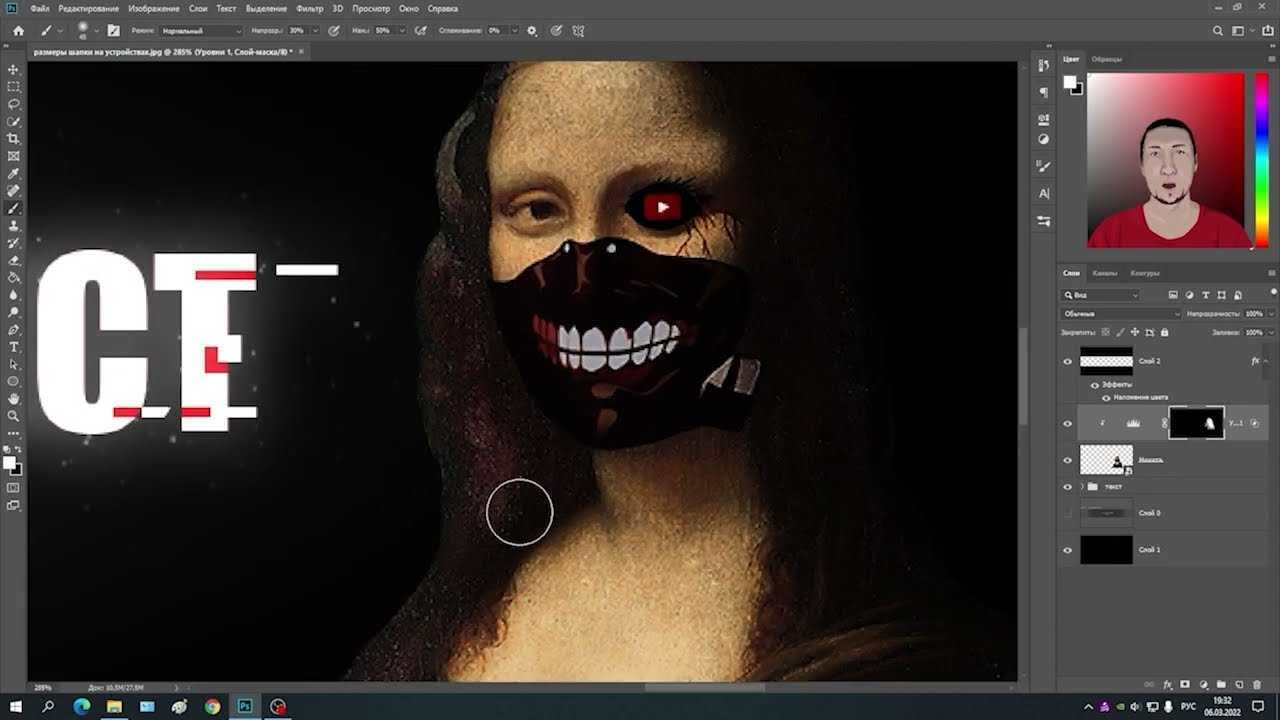Switch to the Образцы tab

(1107, 59)
